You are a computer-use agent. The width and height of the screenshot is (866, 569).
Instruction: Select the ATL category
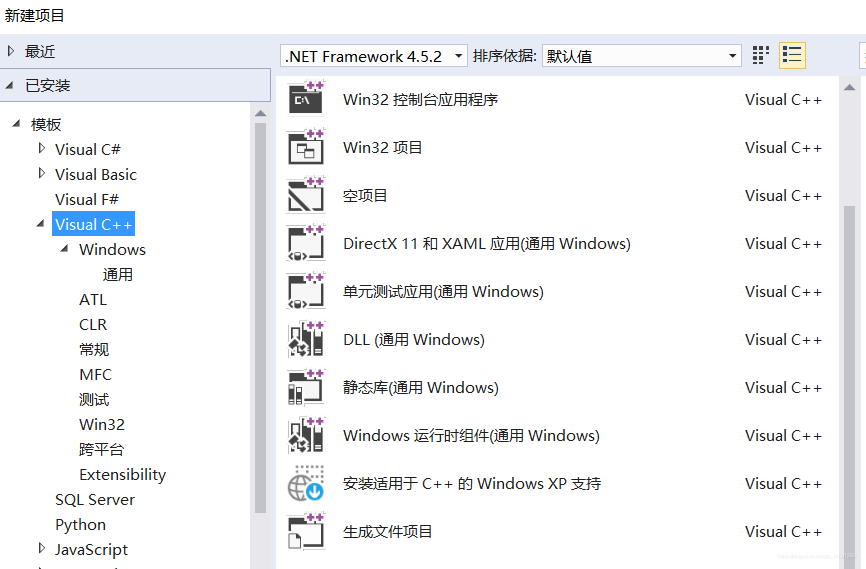point(93,299)
